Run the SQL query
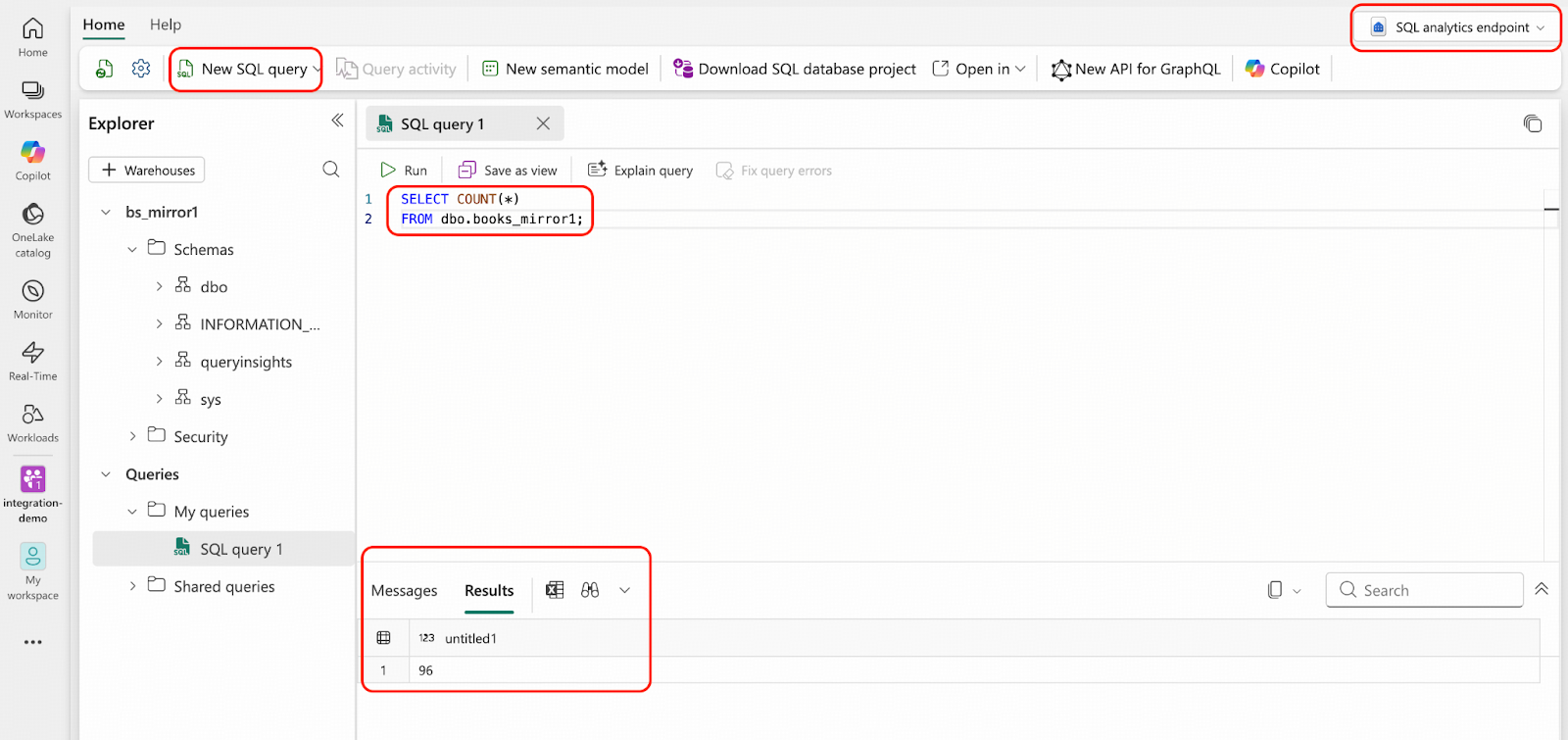Image resolution: width=1568 pixels, height=740 pixels. (404, 171)
